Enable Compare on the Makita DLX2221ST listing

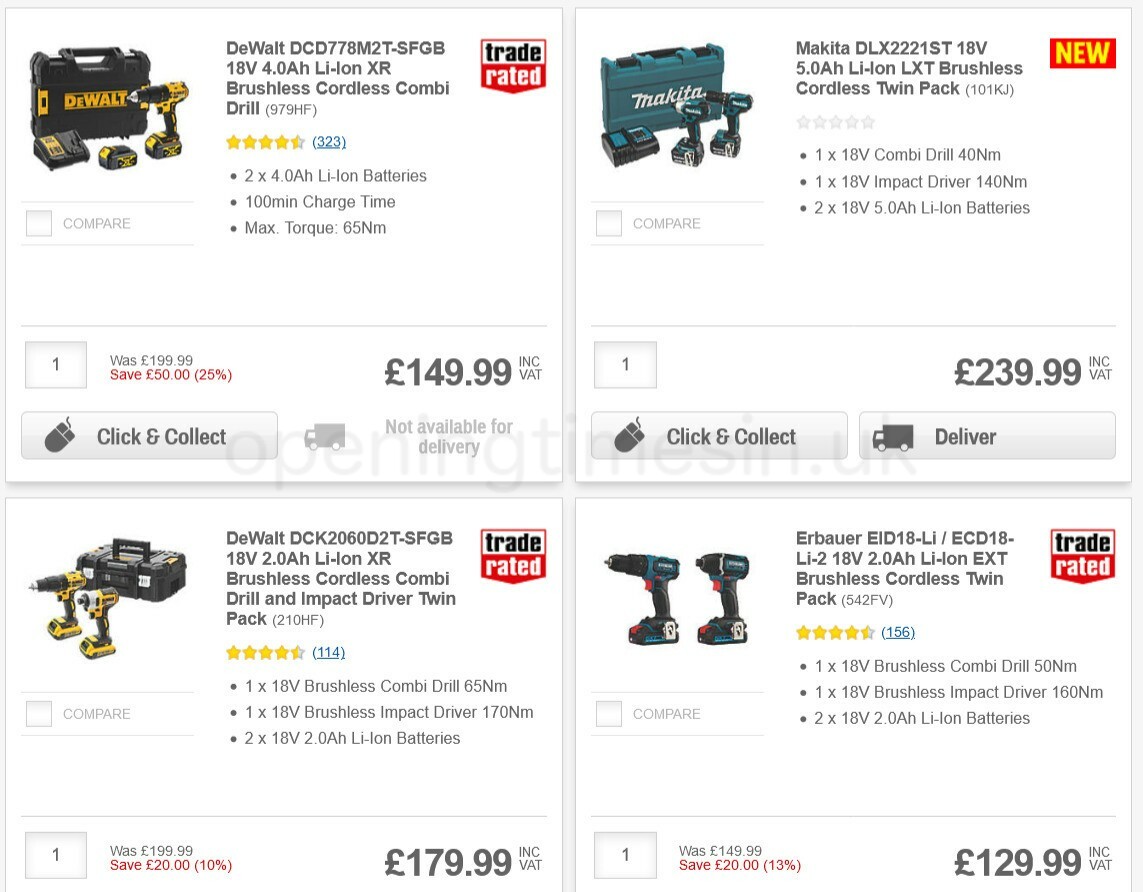click(608, 223)
